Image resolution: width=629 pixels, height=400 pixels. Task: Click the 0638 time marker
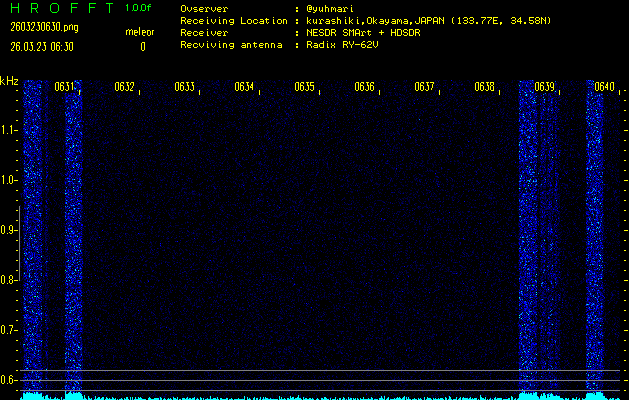[x=484, y=87]
